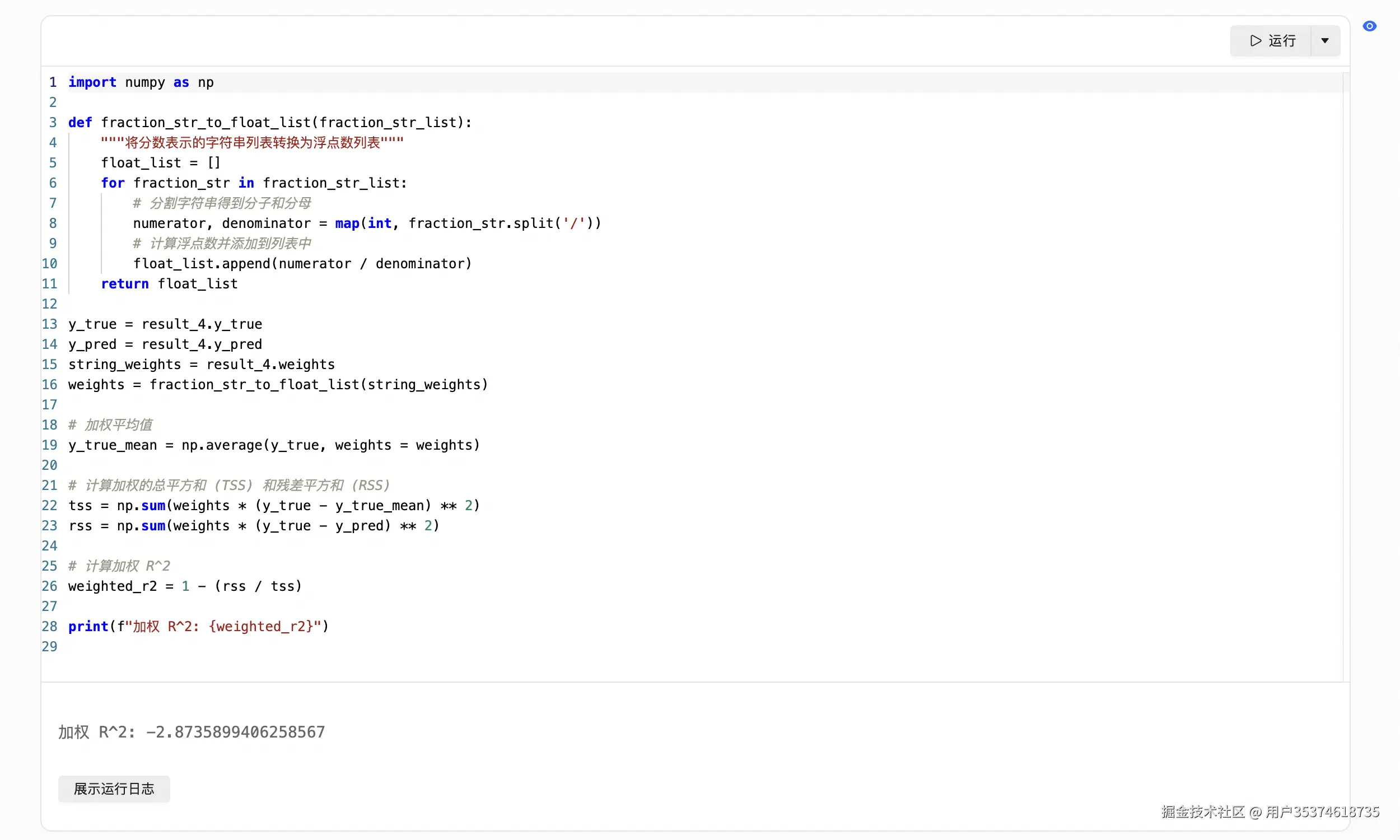Click y_true assignment on line 13
The width and height of the screenshot is (1400, 840).
point(165,324)
